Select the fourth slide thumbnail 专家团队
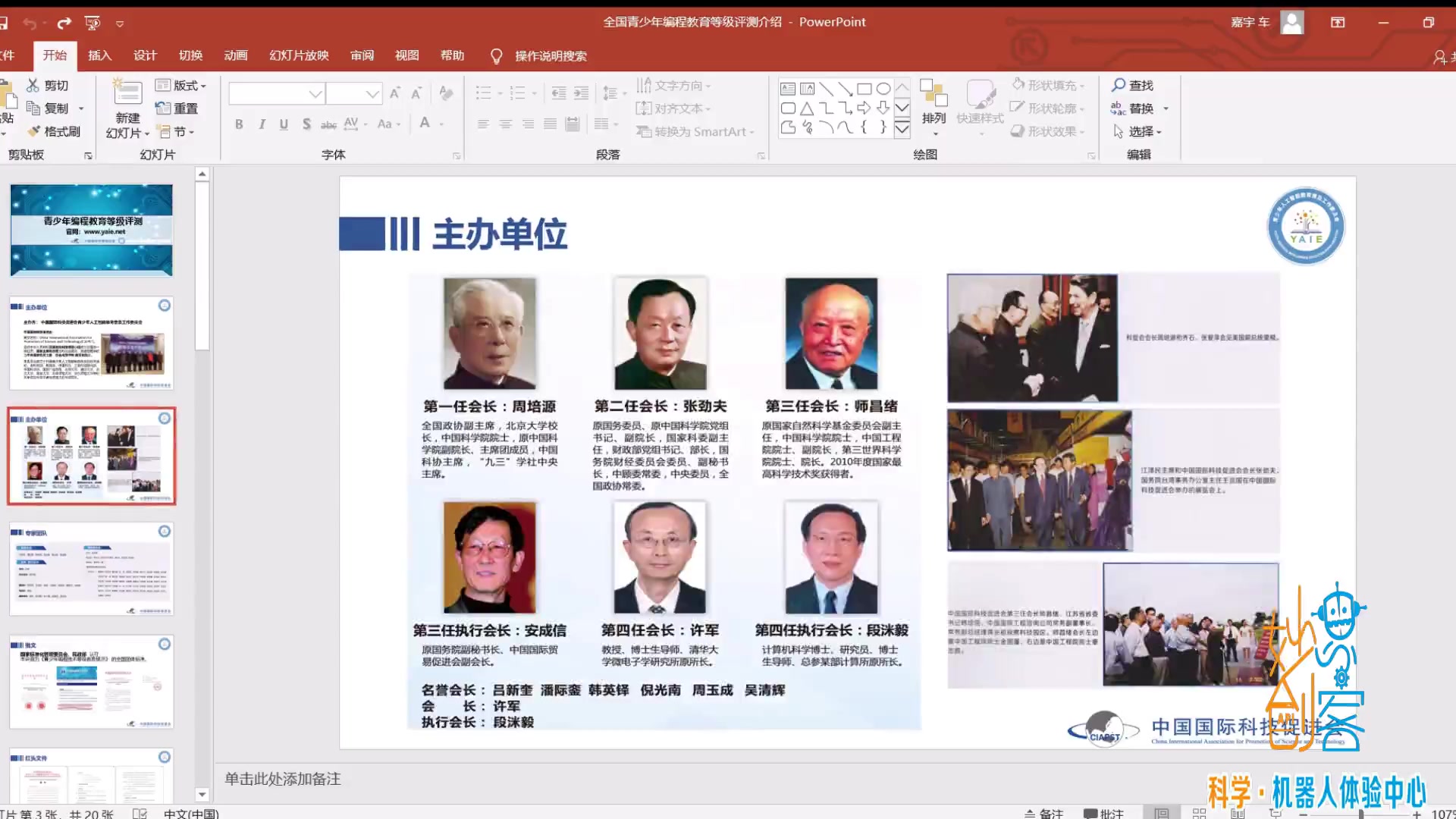This screenshot has width=1456, height=819. point(91,569)
